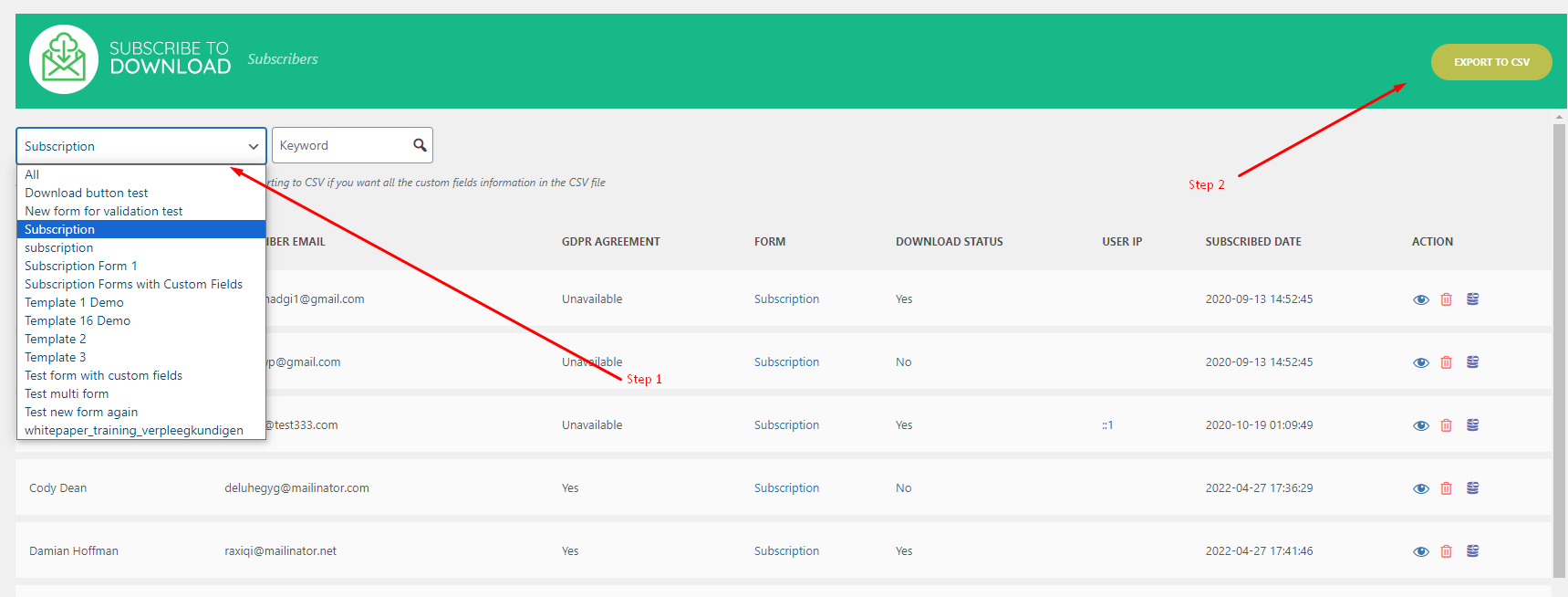The width and height of the screenshot is (1568, 597).
Task: Choose Test form with custom fields
Action: point(141,375)
